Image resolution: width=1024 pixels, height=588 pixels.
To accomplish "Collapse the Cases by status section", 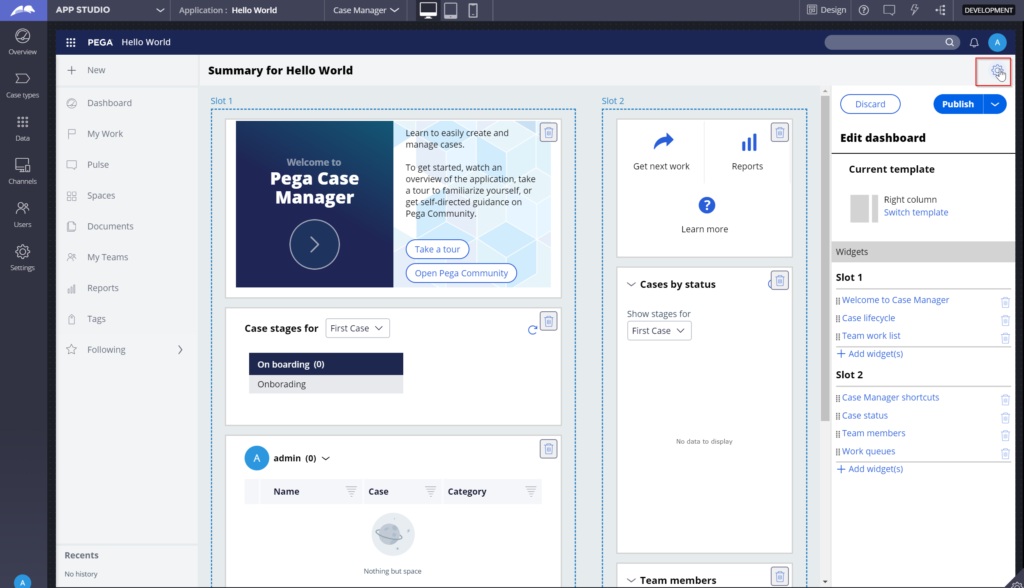I will 631,284.
